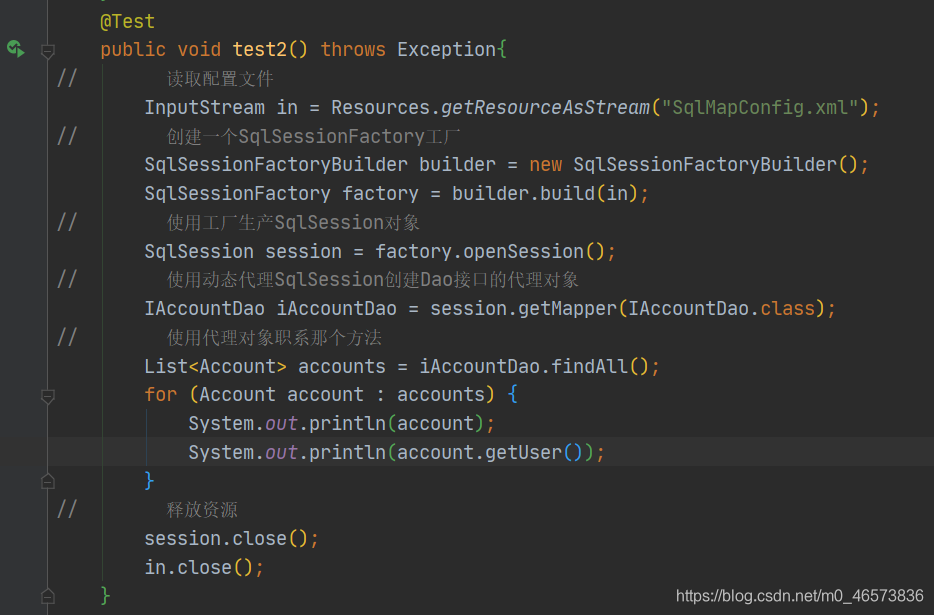The height and width of the screenshot is (615, 934).
Task: Click the println(account) line without getUser
Action: tap(341, 424)
